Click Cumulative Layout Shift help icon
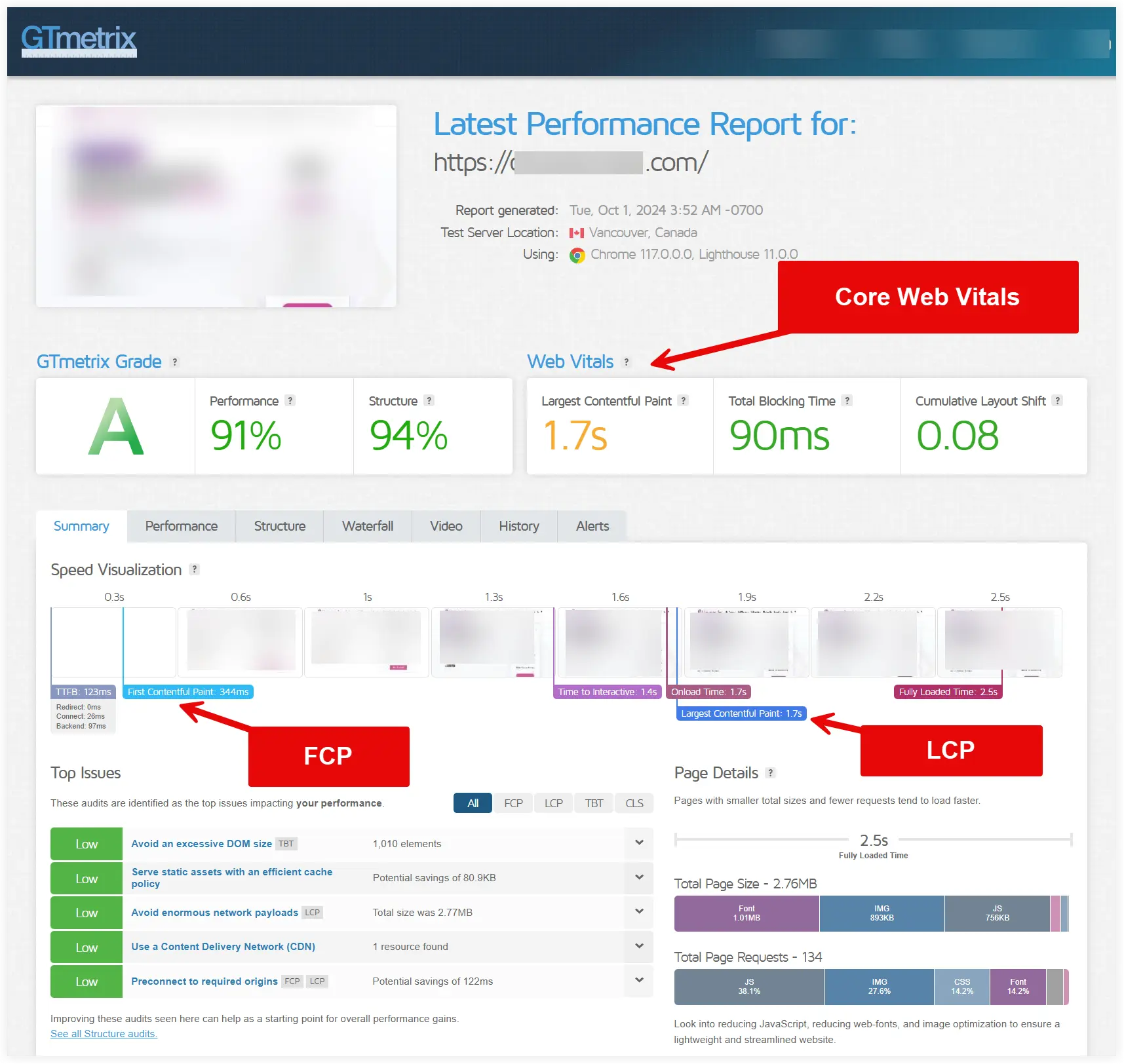Screen dimensions: 1124x1064 click(x=1057, y=400)
